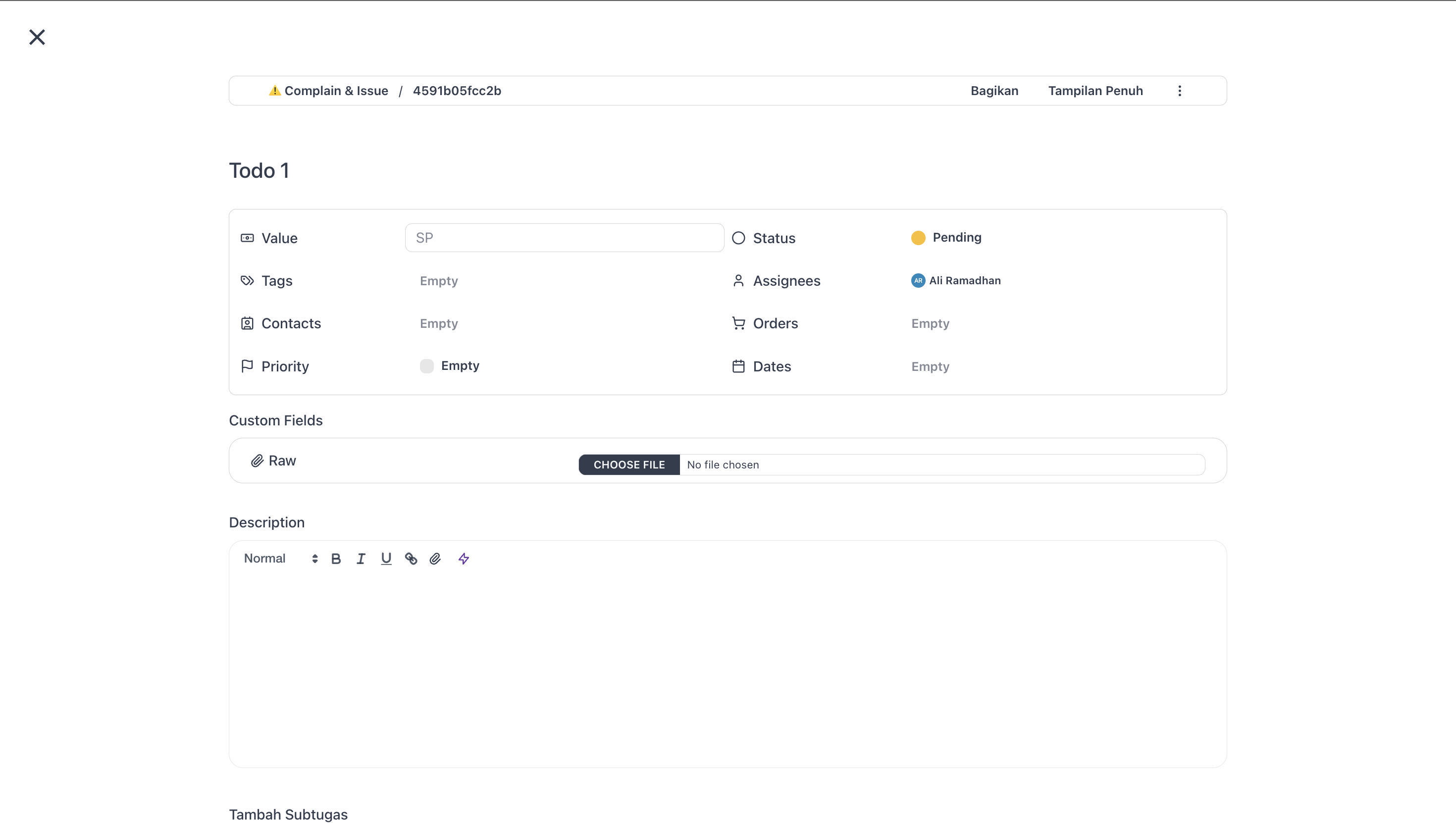The height and width of the screenshot is (823, 1456).
Task: Click the Dates field label
Action: click(x=772, y=366)
